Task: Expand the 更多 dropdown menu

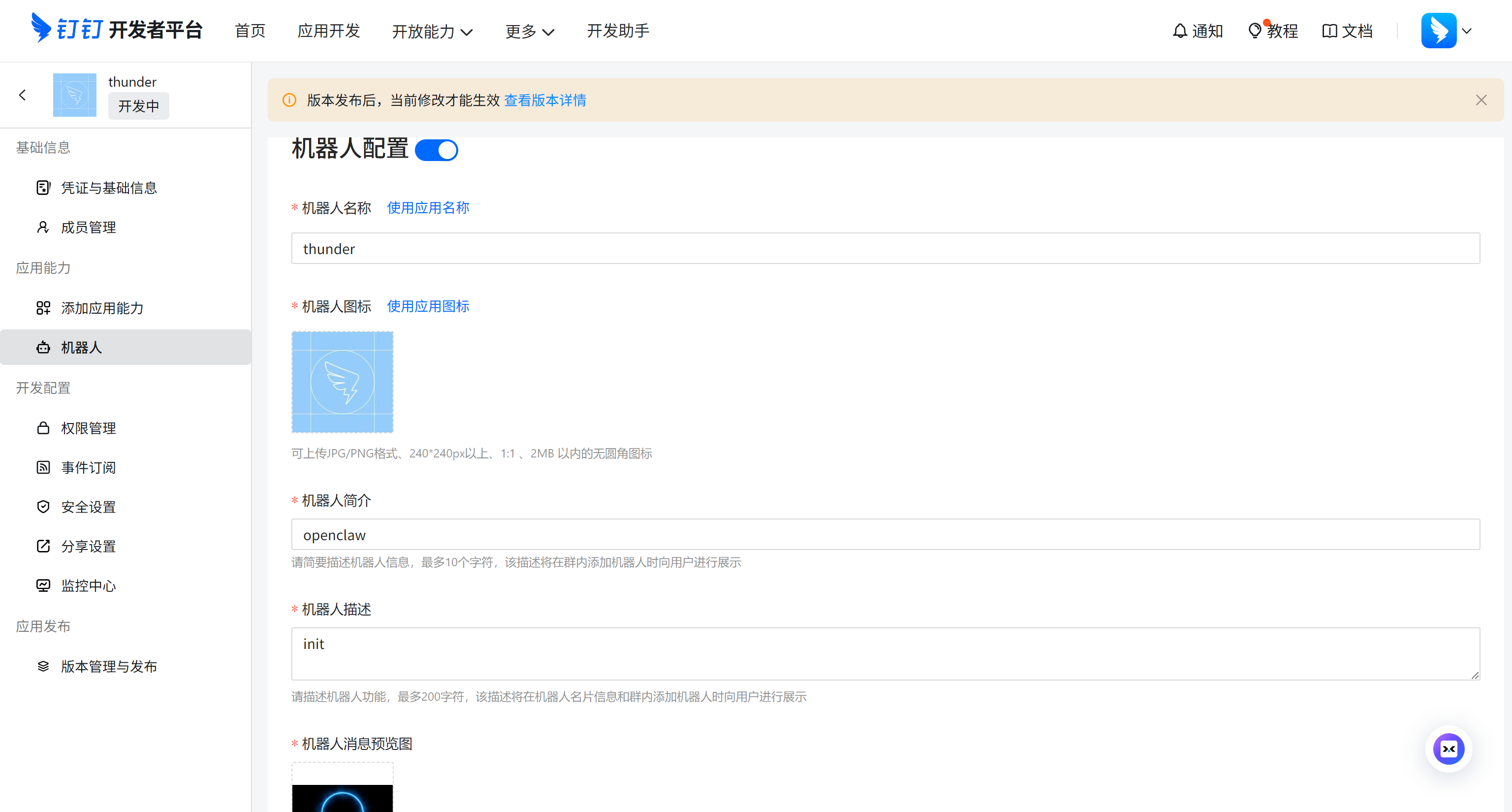Action: point(530,31)
